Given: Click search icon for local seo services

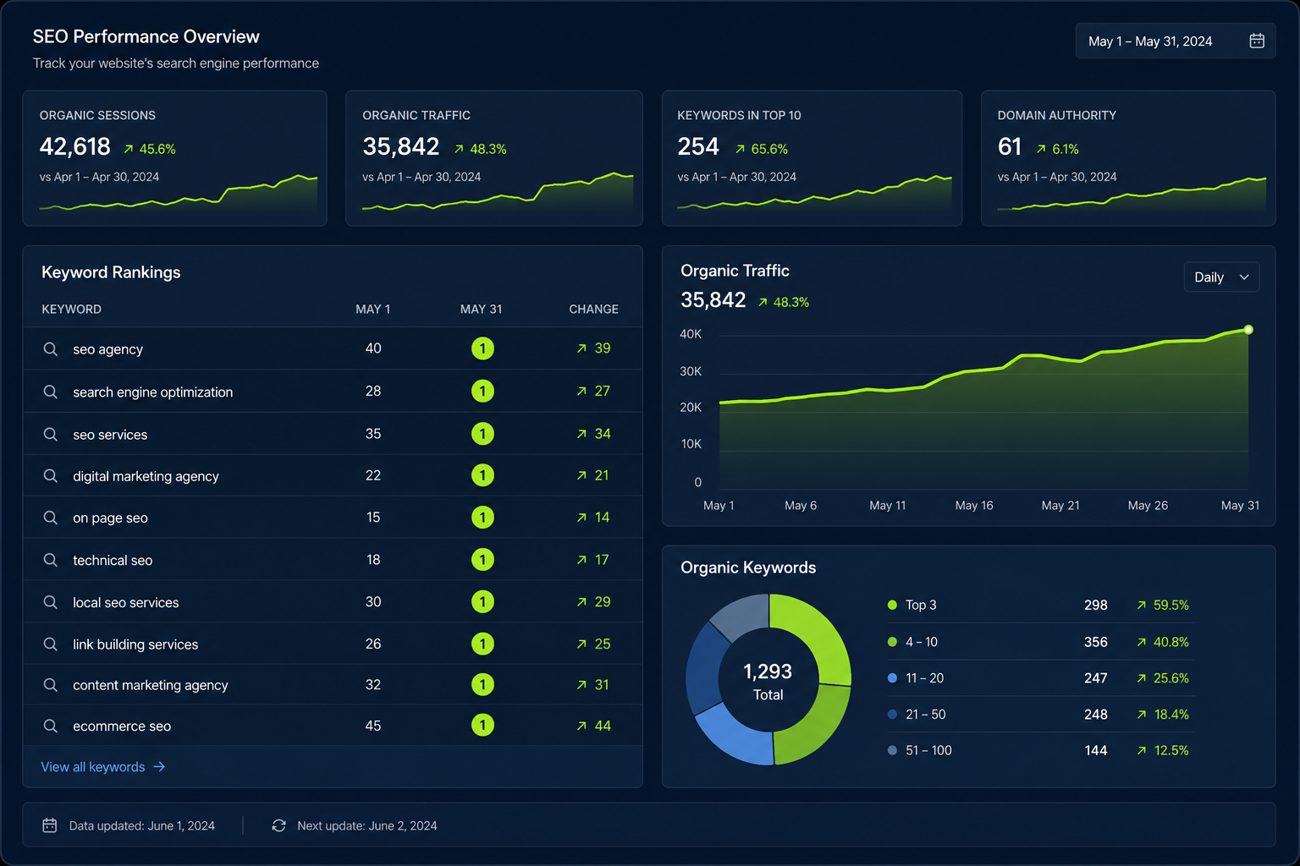Looking at the screenshot, I should tap(50, 602).
